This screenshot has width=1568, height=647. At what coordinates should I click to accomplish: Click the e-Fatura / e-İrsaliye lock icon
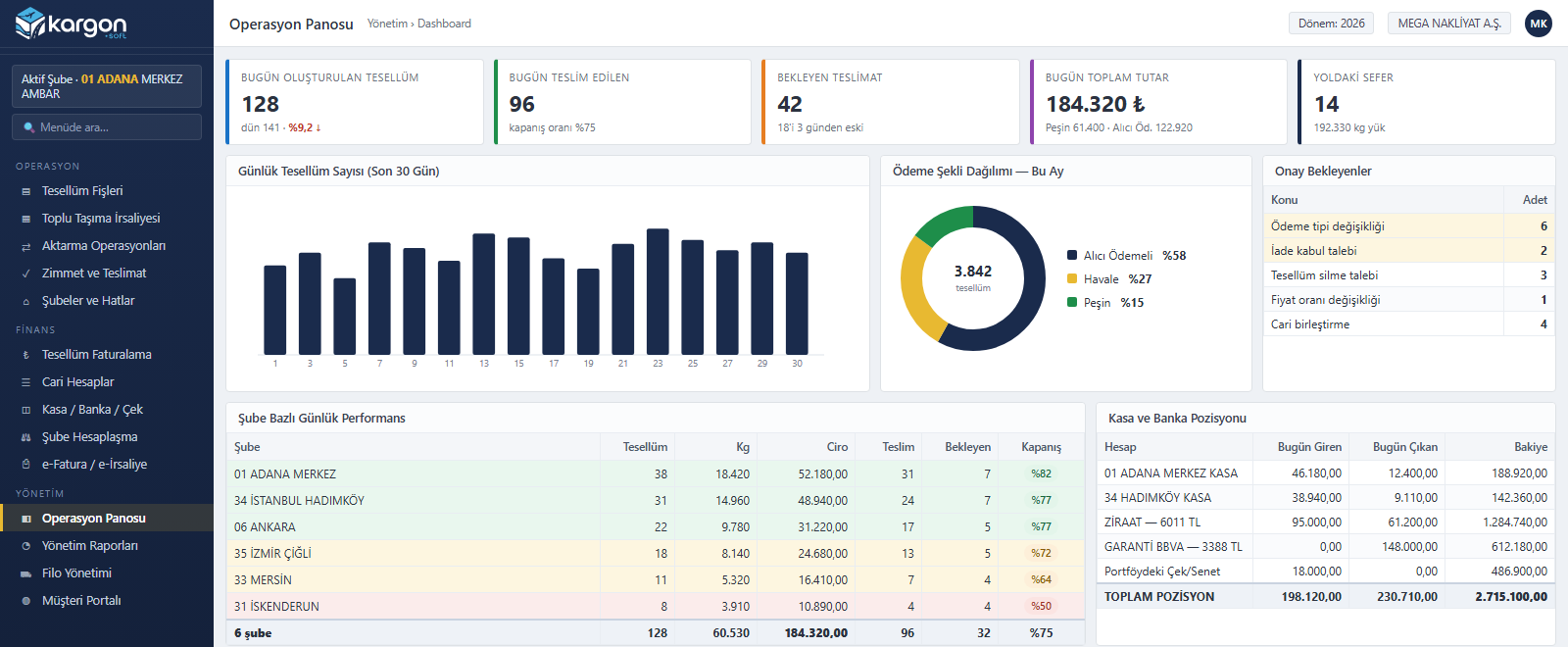click(x=26, y=465)
